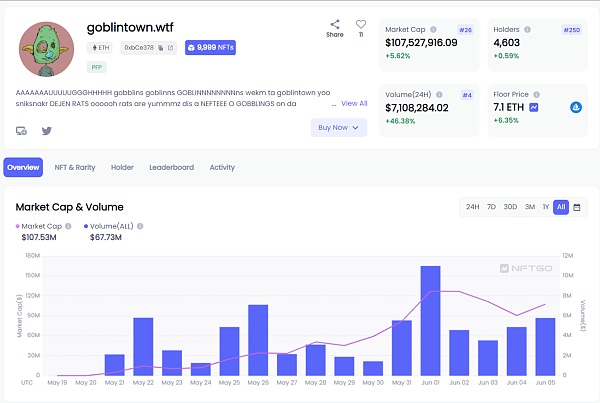600x403 pixels.
Task: Select the 1Y time range
Action: coord(546,207)
